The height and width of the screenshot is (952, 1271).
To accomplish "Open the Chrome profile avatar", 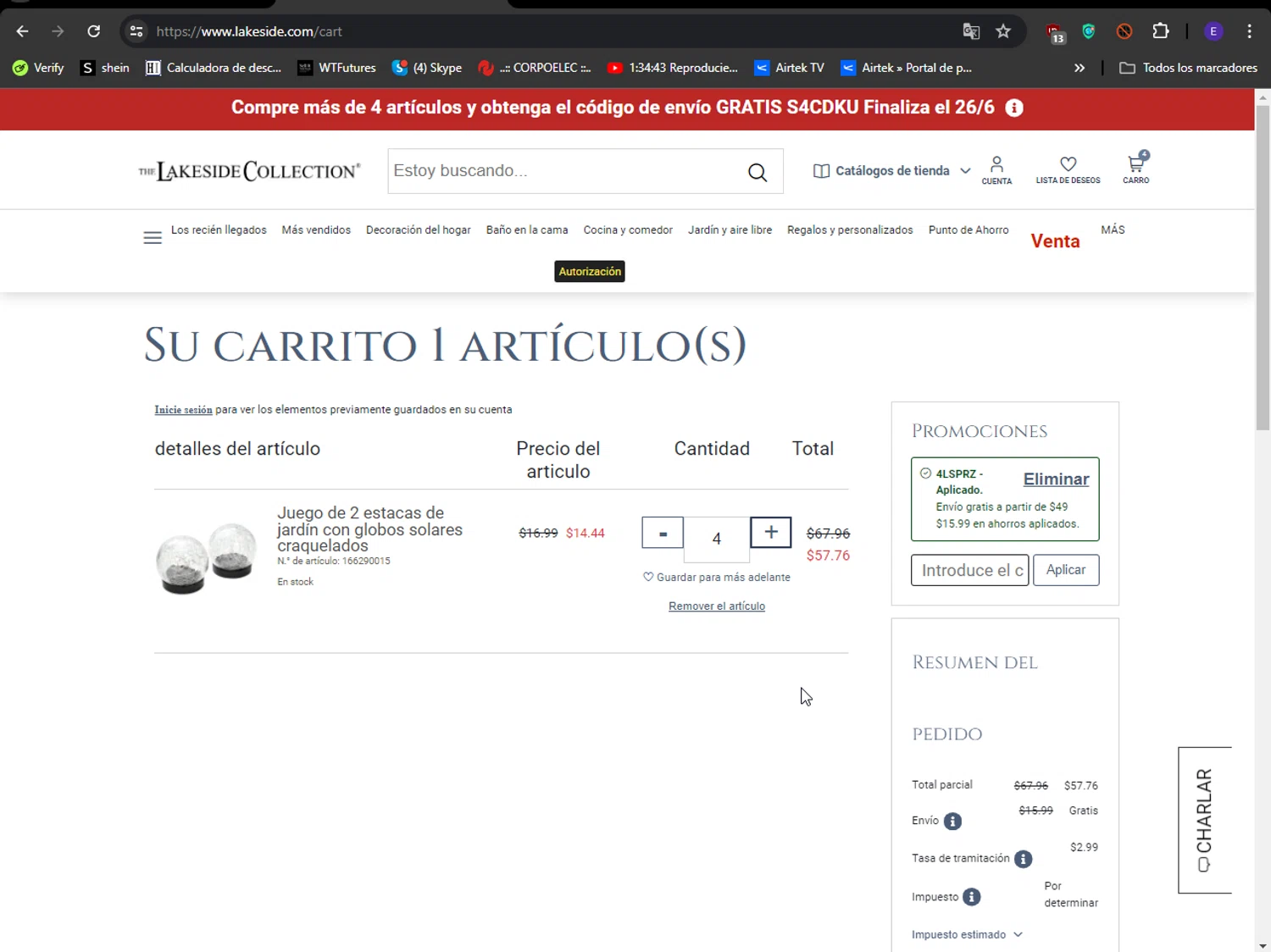I will (x=1213, y=31).
